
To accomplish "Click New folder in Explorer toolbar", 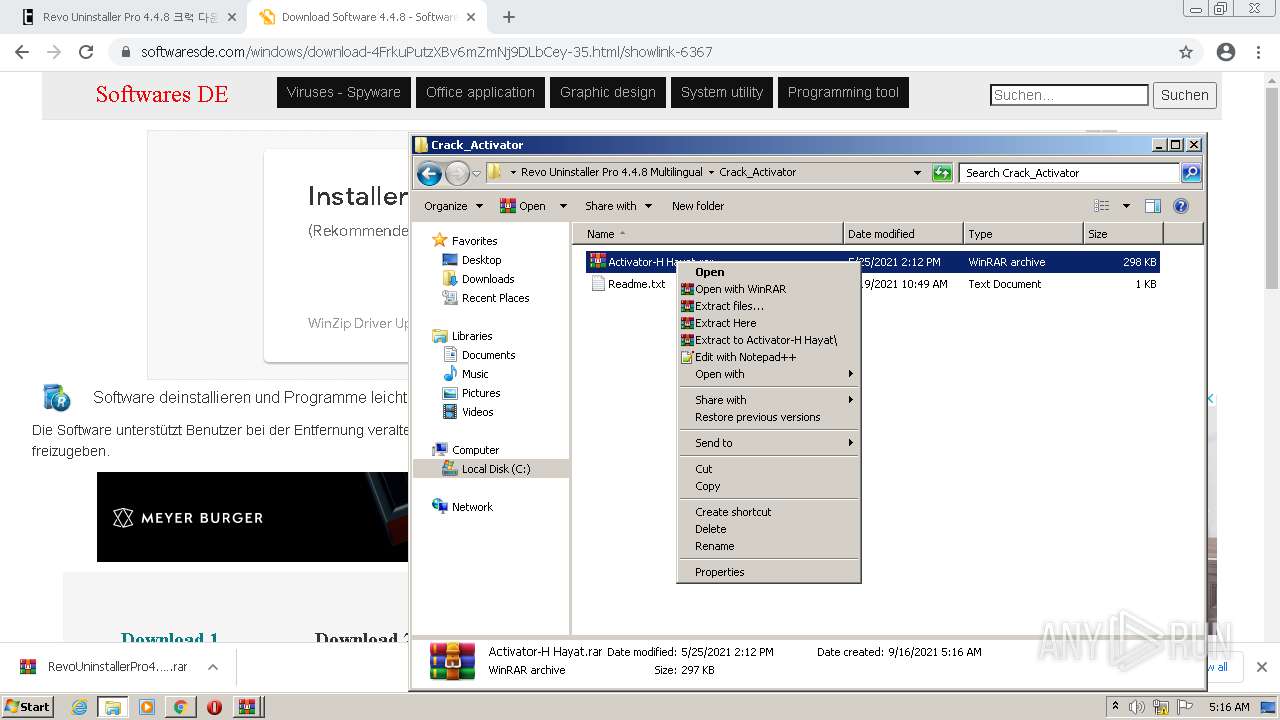I will (698, 206).
